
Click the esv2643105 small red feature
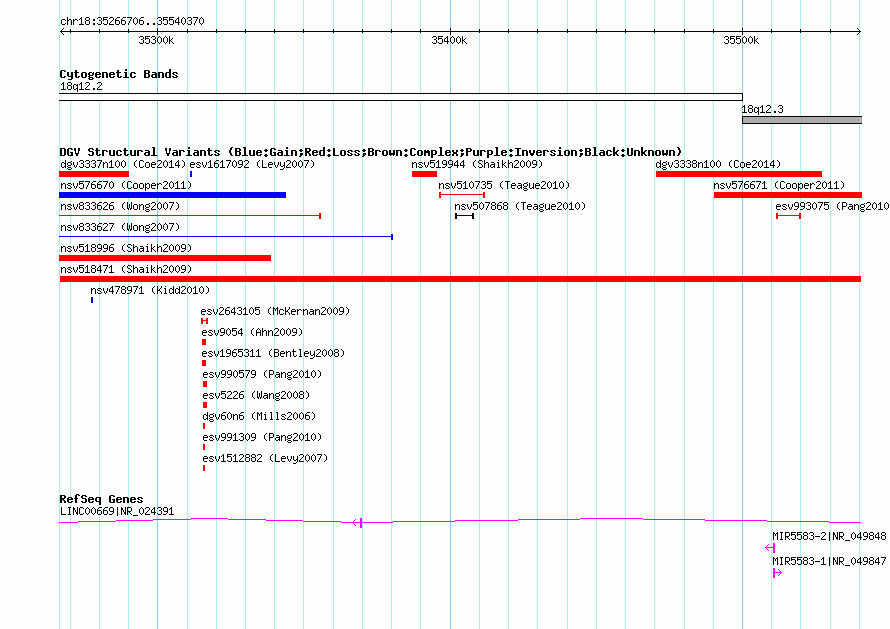coord(204,321)
